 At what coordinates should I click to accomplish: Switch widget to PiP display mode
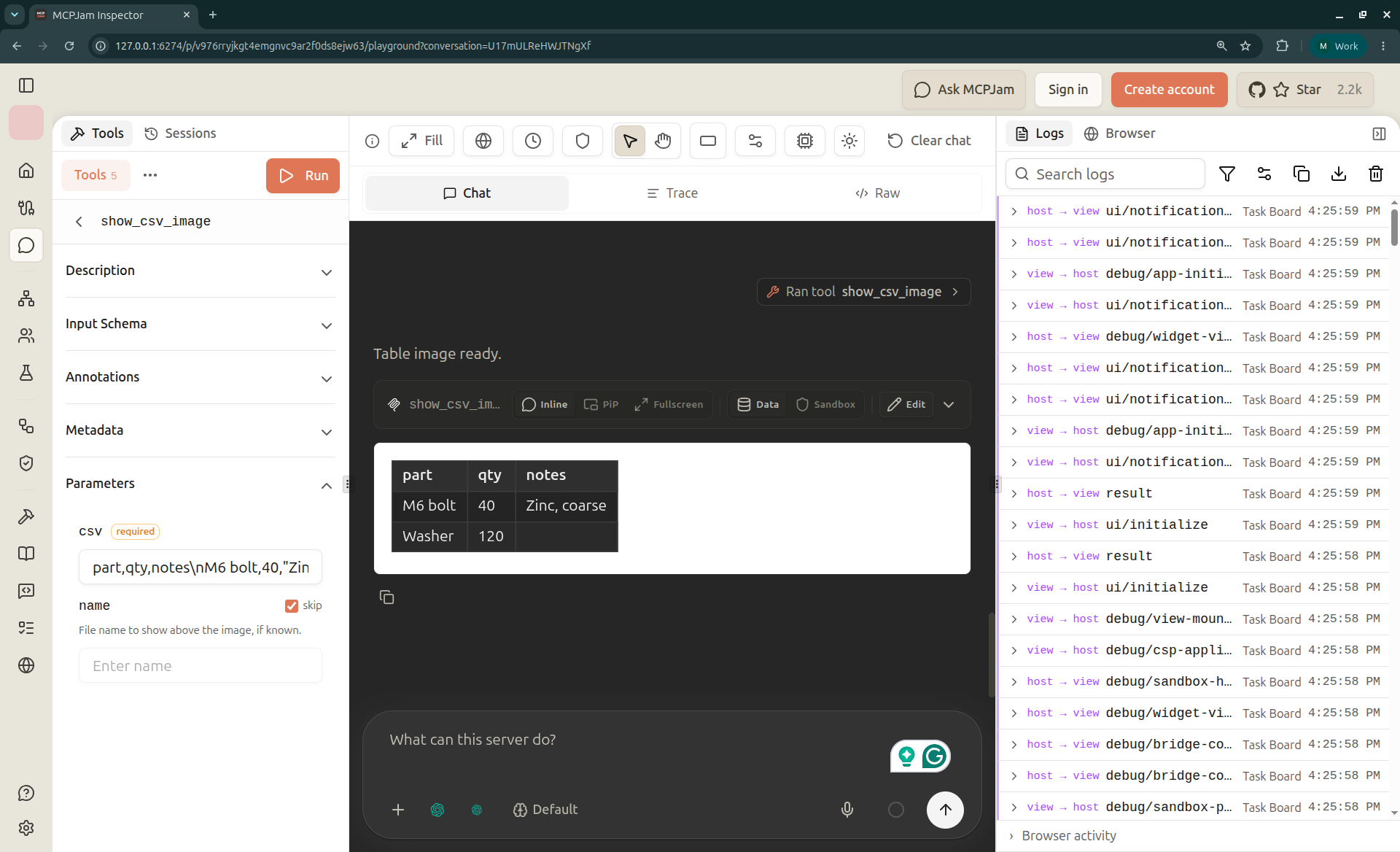[x=602, y=404]
